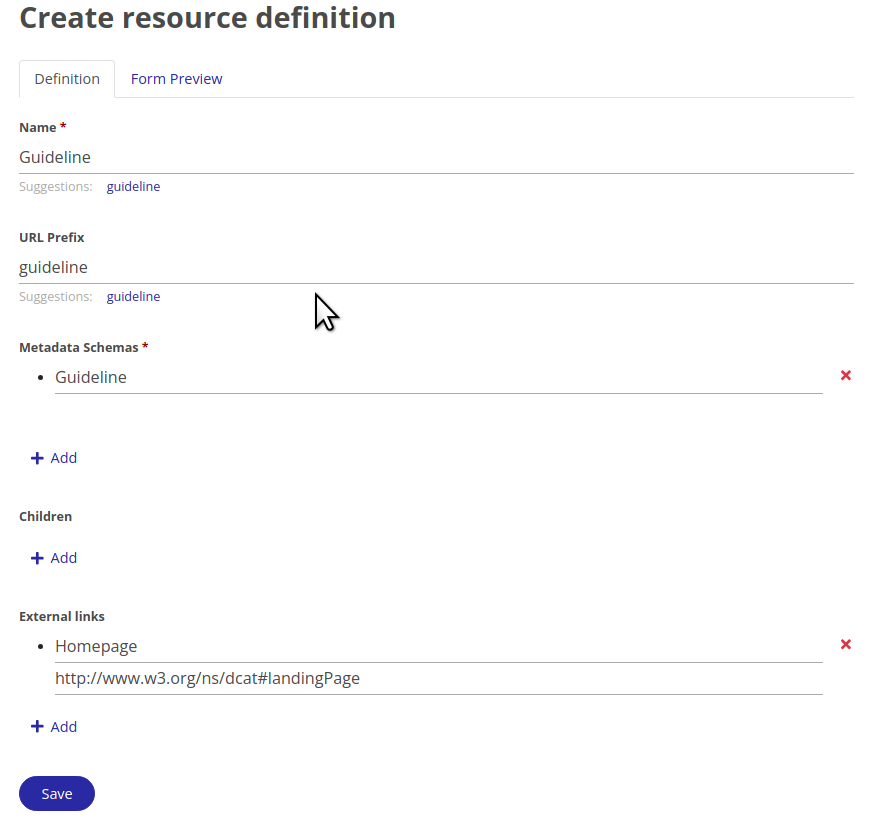This screenshot has width=885, height=822.
Task: Edit the Guideline metadata schema field
Action: click(x=439, y=377)
